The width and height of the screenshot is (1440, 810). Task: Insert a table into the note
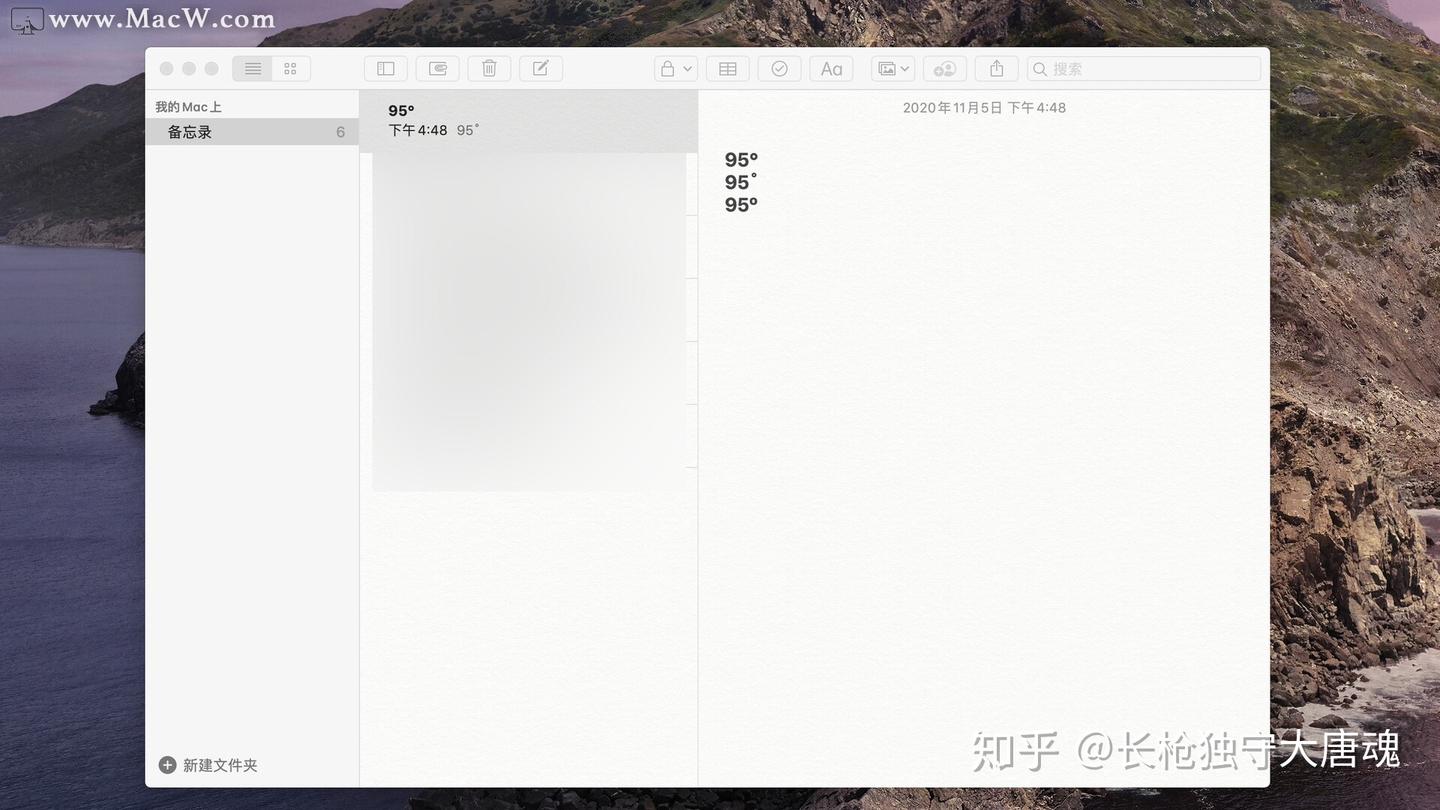click(x=727, y=68)
